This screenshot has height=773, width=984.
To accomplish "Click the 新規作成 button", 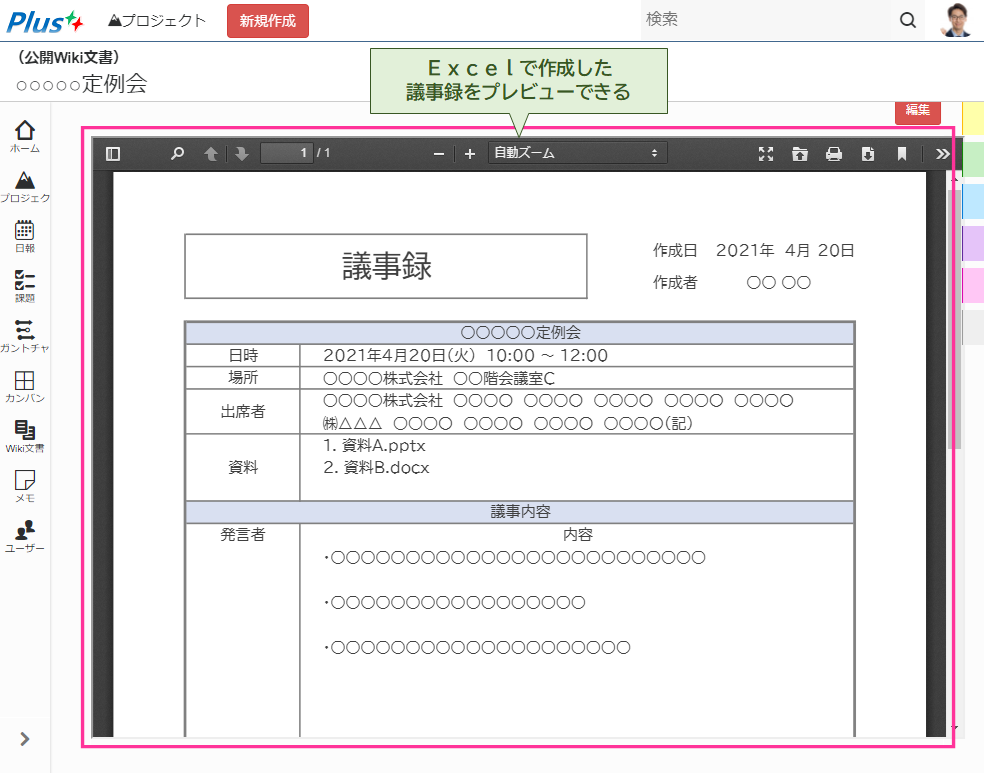I will coord(267,21).
